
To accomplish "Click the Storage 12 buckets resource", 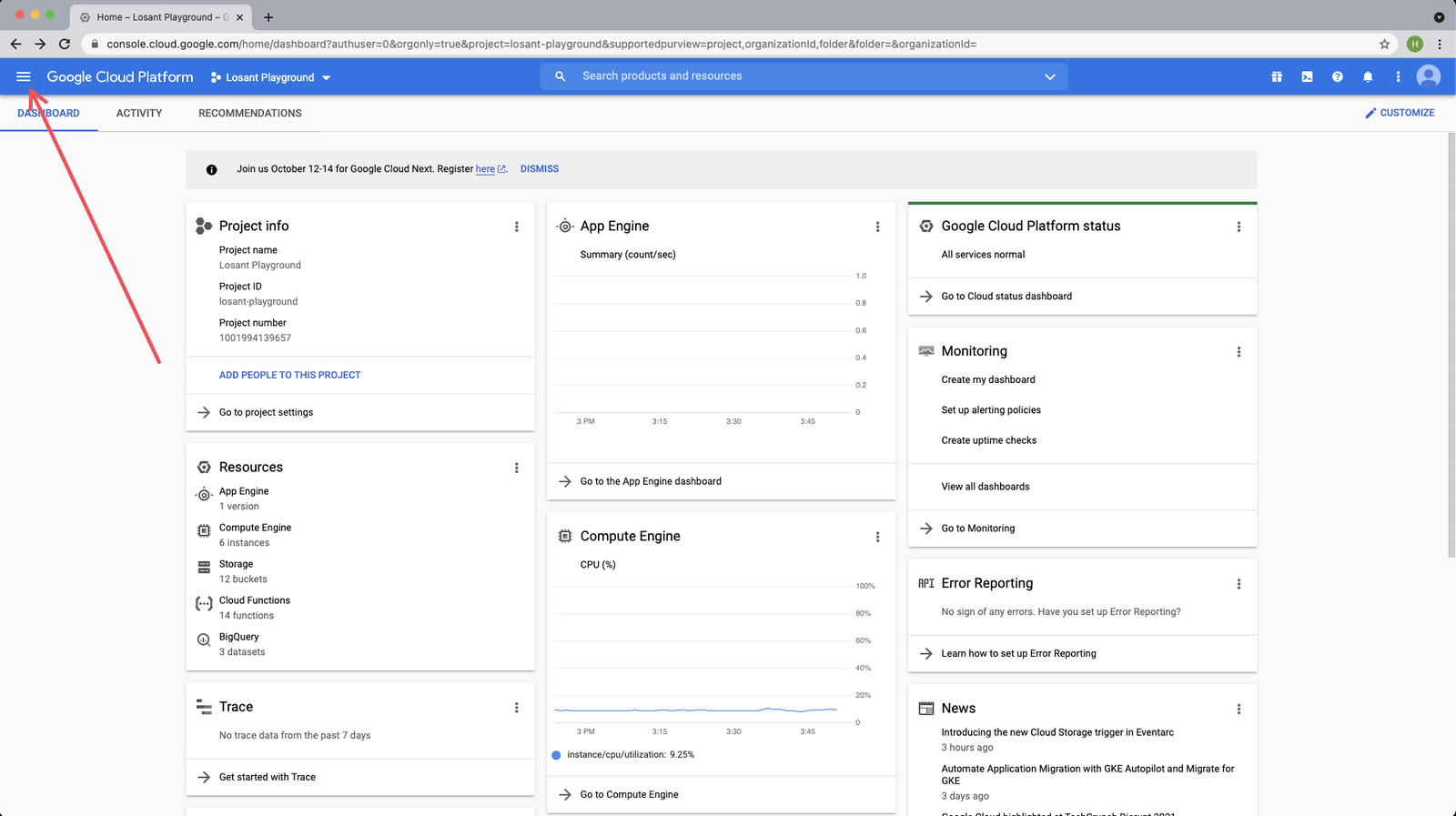I will [243, 571].
